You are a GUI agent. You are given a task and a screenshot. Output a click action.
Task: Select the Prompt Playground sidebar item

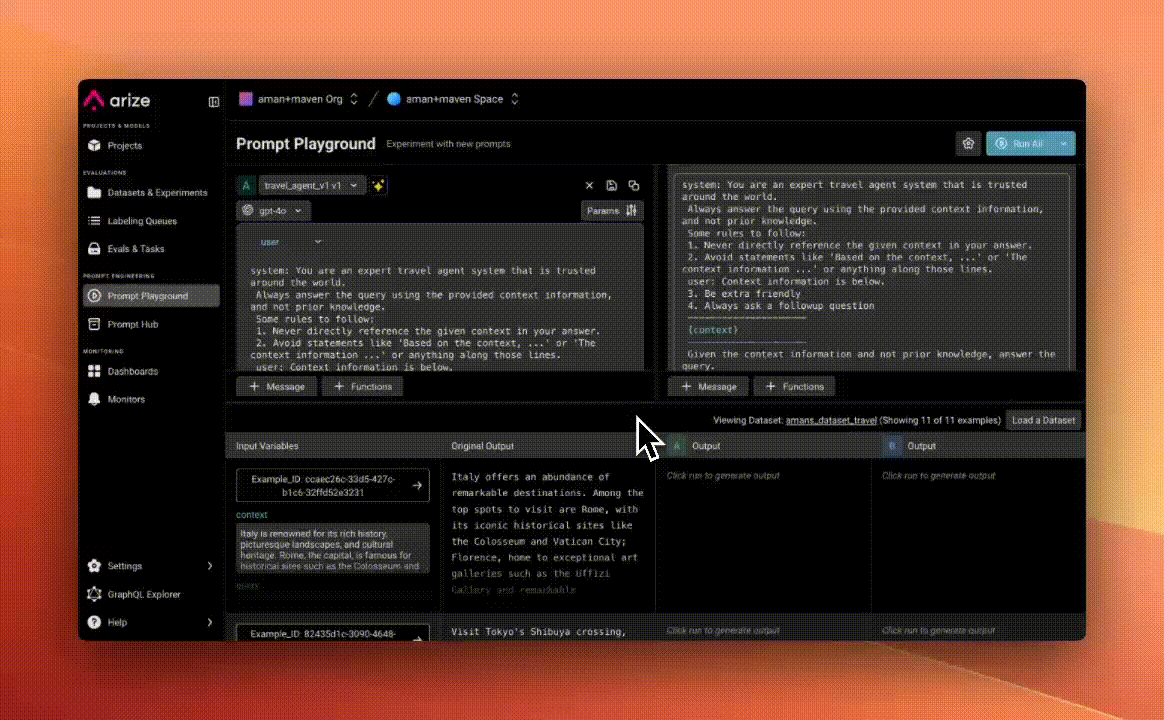(151, 295)
